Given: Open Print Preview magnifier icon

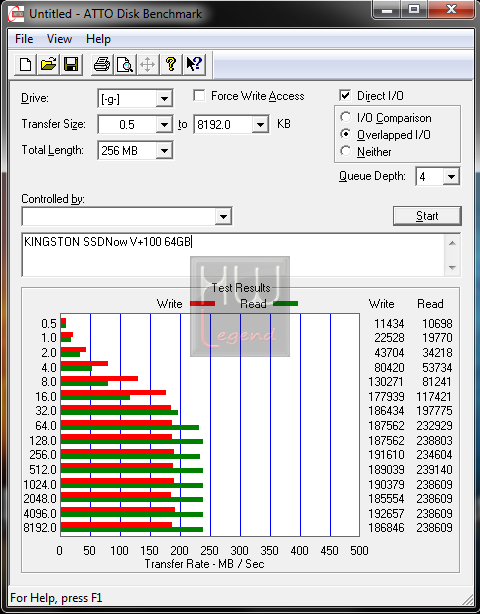Looking at the screenshot, I should pos(125,64).
